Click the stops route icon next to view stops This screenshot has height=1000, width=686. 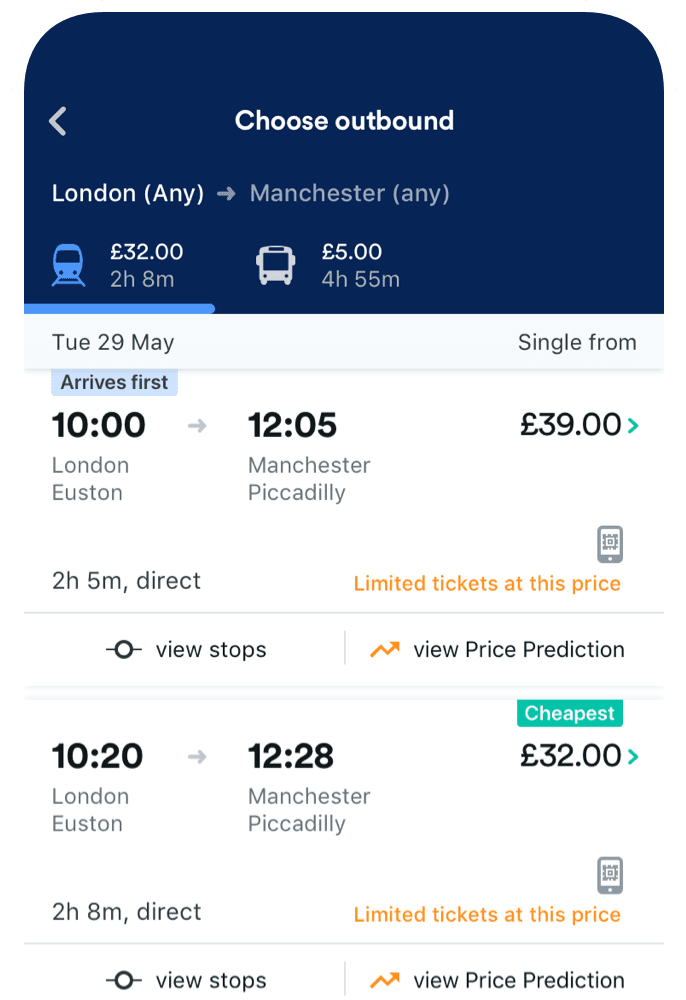tap(123, 649)
